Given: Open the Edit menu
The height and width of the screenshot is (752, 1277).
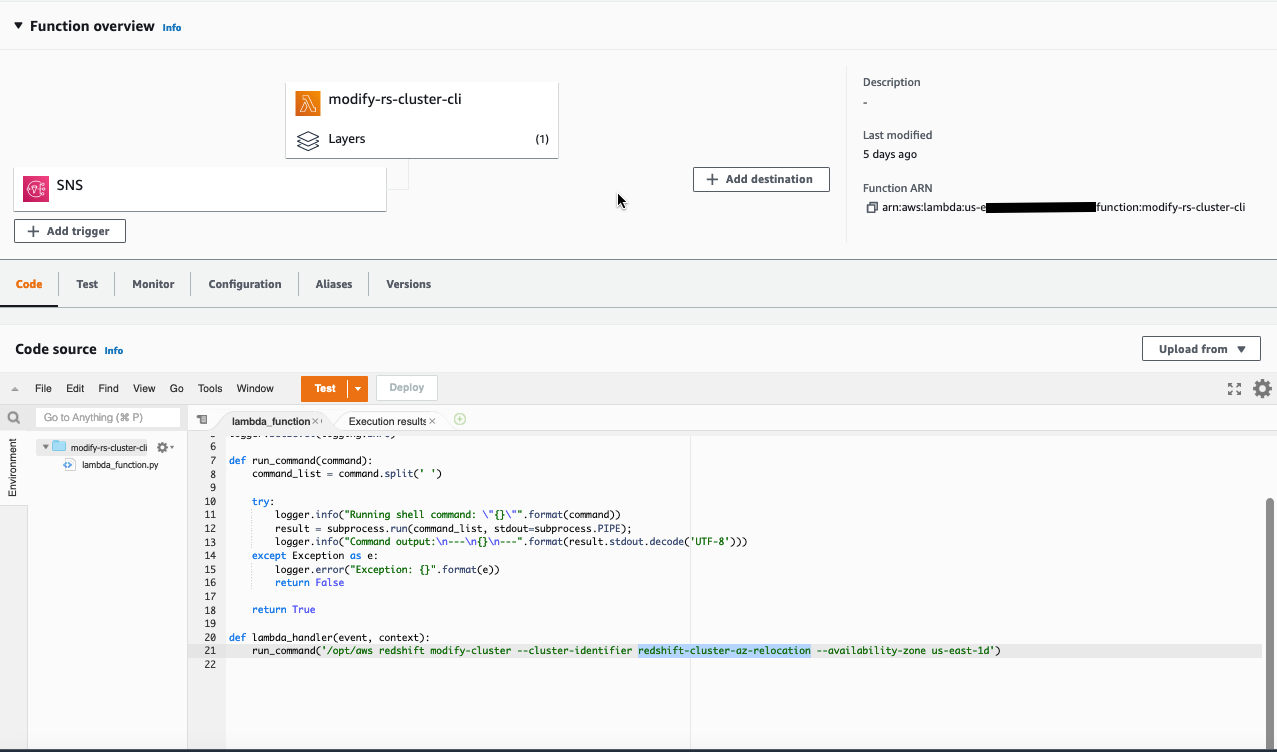Looking at the screenshot, I should tap(75, 388).
